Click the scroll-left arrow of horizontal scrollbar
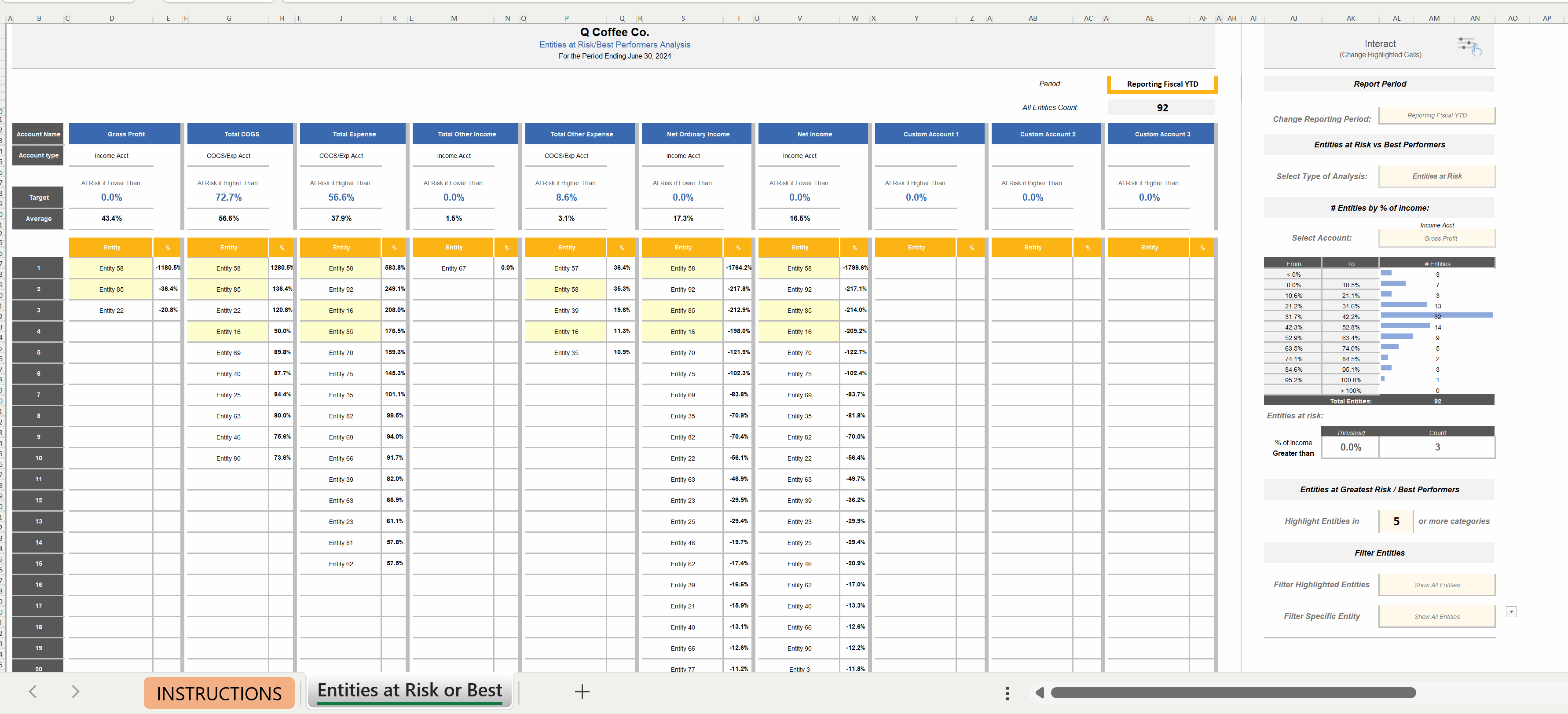Screen dimensions: 1568x714 (1040, 693)
